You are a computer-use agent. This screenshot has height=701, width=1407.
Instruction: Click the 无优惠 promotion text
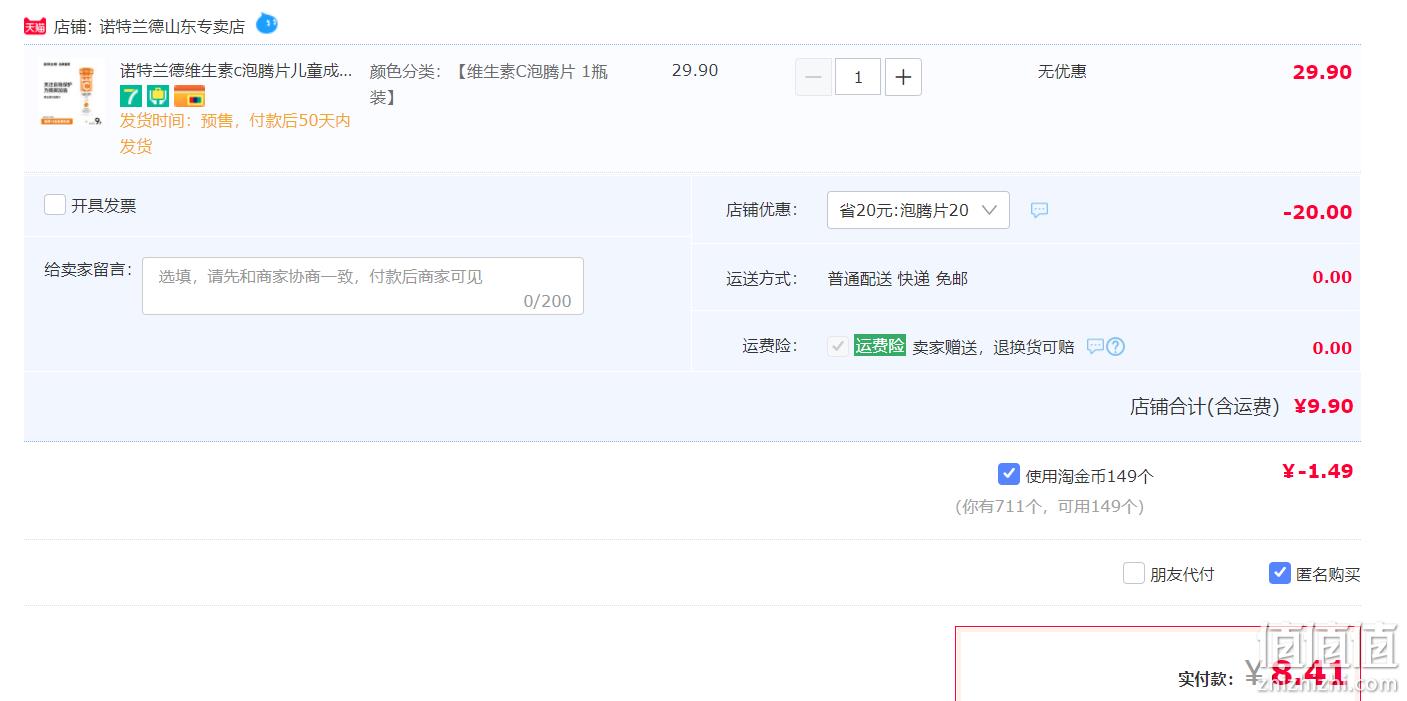(1062, 71)
